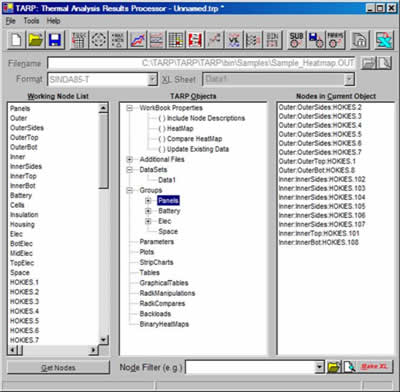Open the Tools menu
This screenshot has width=400, height=392.
pos(31,21)
